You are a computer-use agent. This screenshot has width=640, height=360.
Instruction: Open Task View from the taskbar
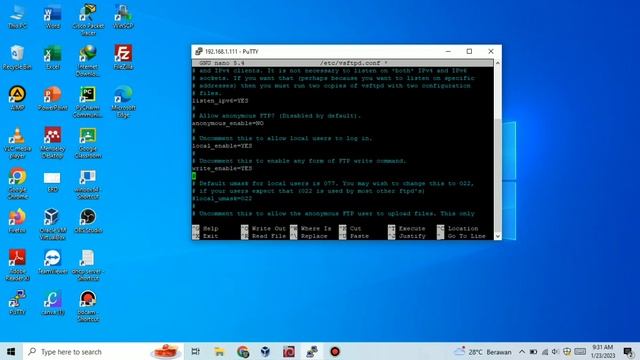tap(196, 351)
